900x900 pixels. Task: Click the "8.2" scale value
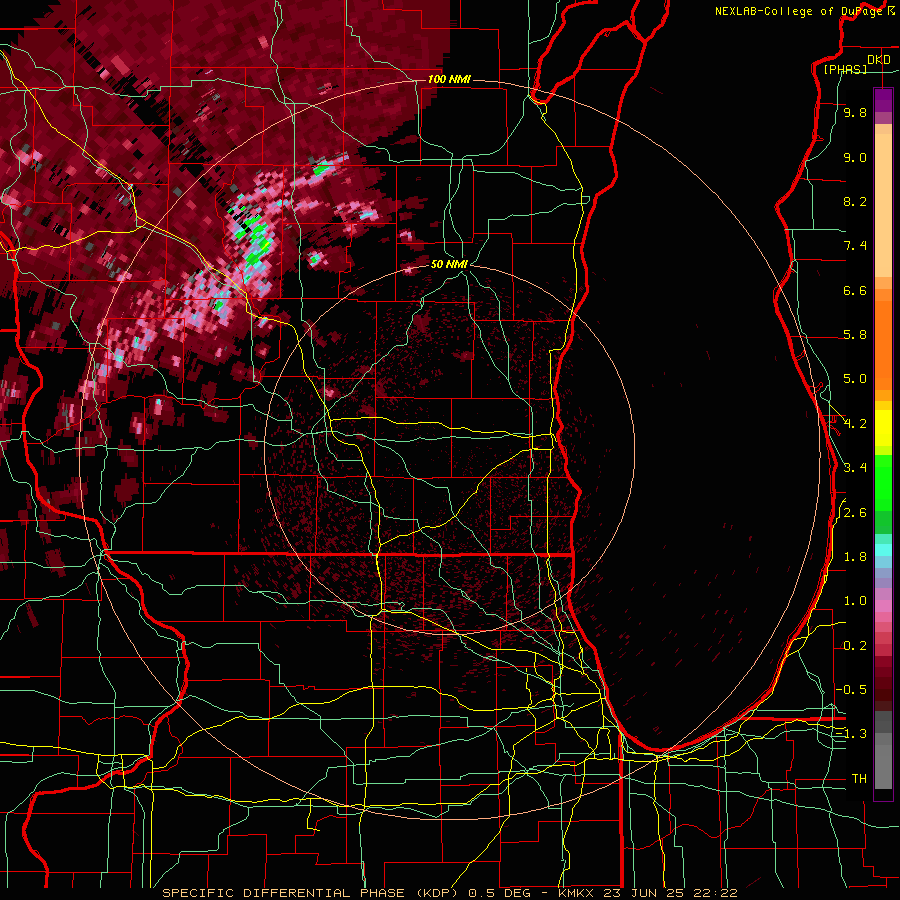(855, 201)
